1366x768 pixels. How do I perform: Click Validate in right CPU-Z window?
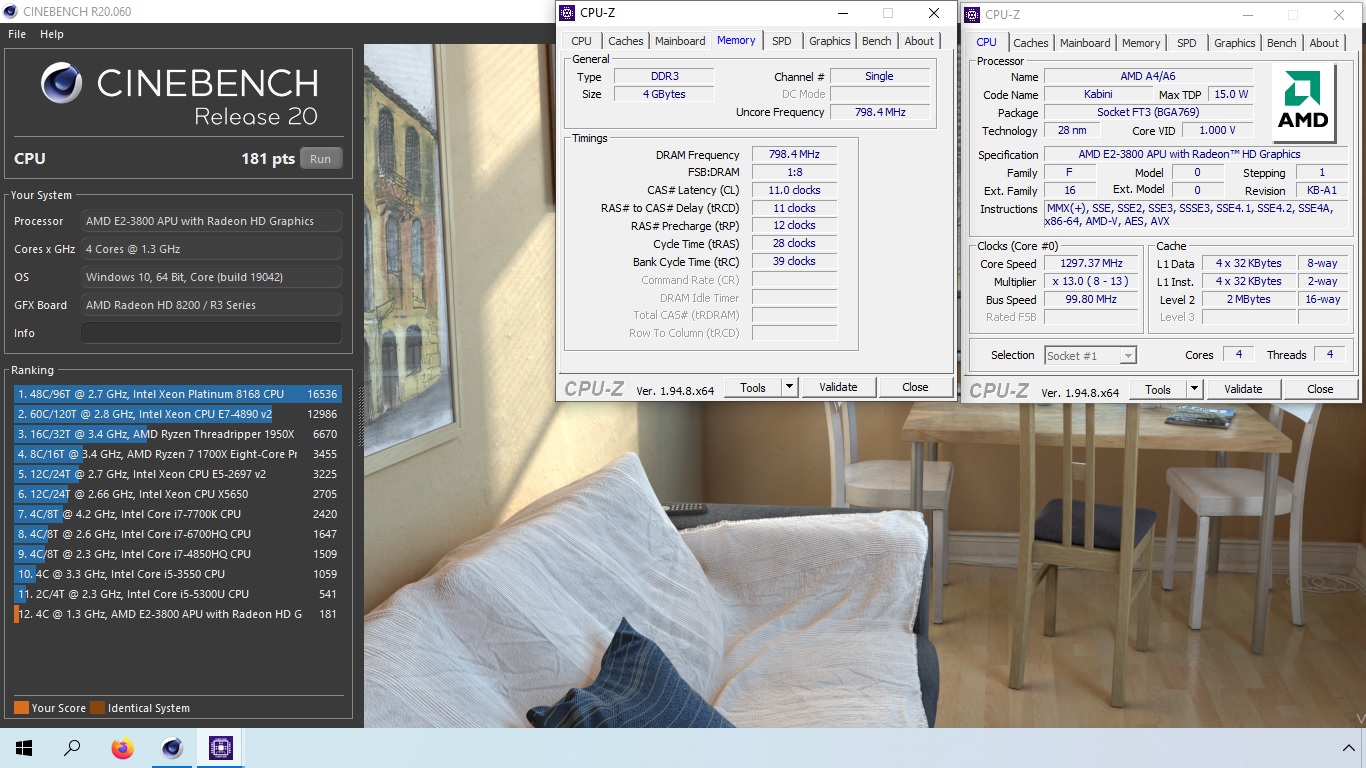coord(1243,389)
